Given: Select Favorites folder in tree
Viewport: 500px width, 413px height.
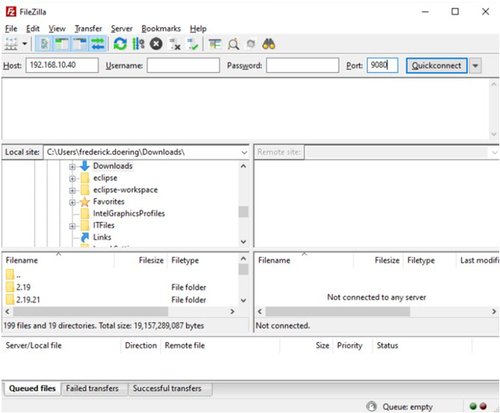Looking at the screenshot, I should [109, 201].
